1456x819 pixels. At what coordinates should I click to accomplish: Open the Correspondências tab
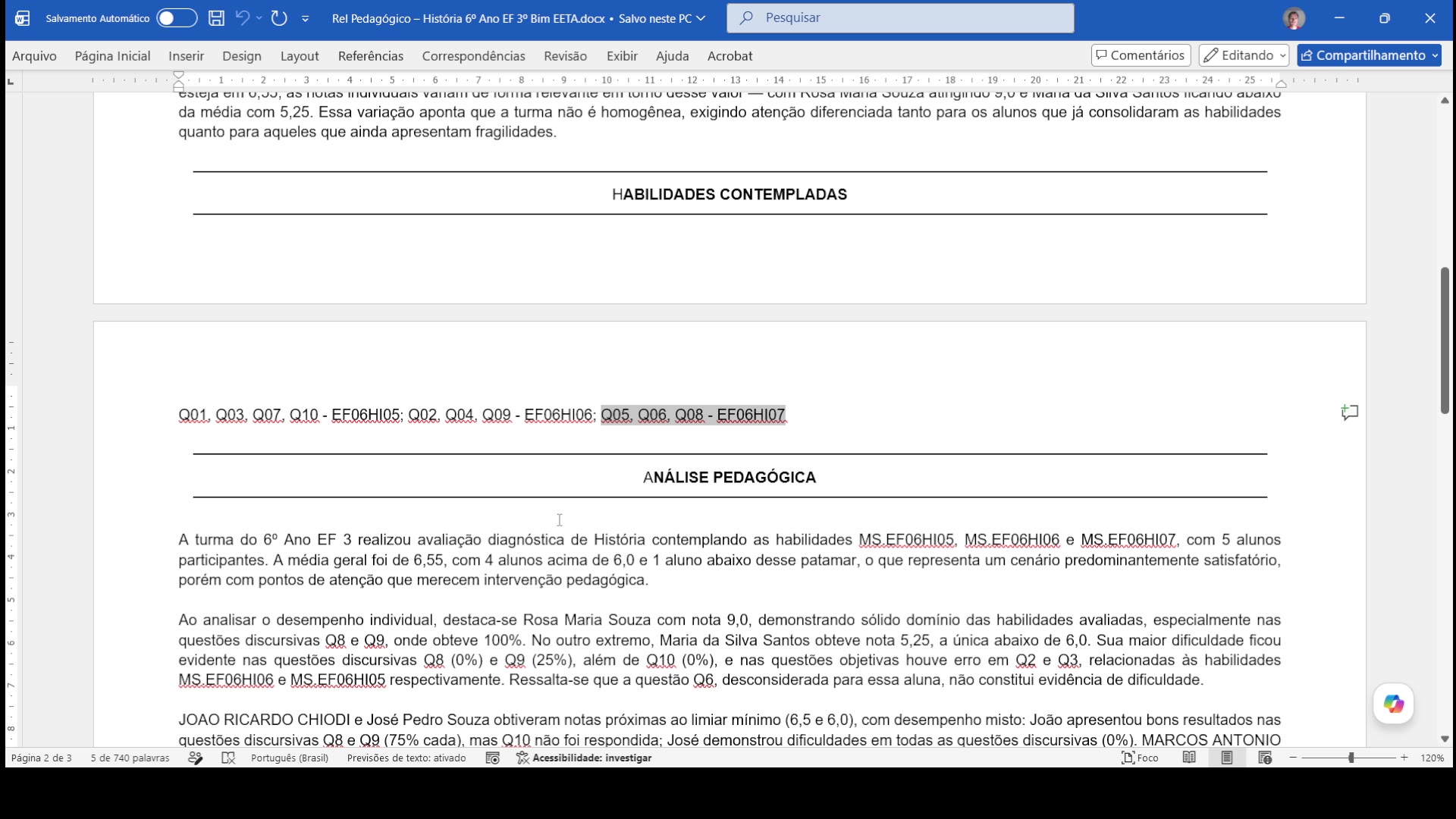(473, 56)
